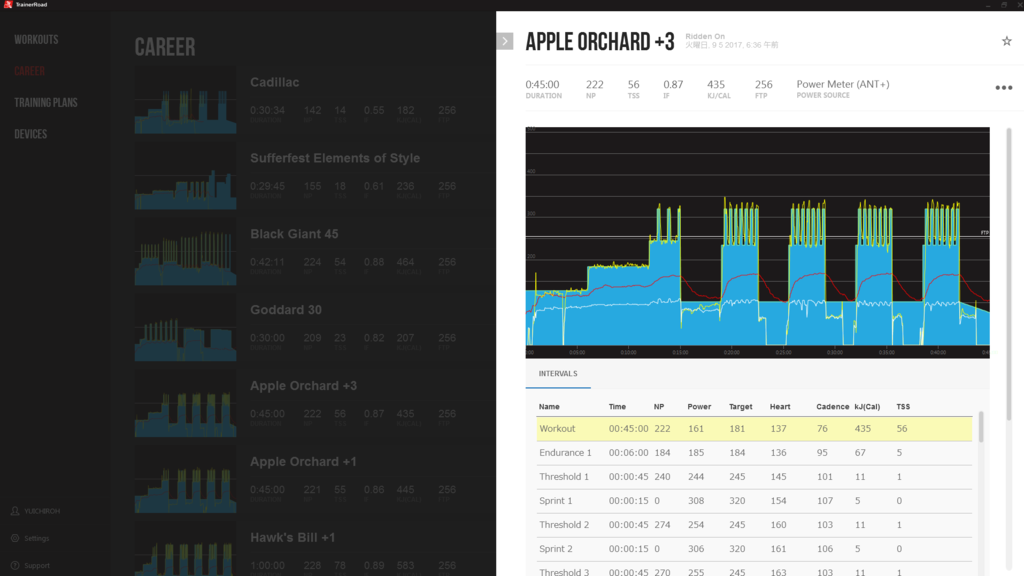Select the Goddard 30 ride

tap(285, 310)
